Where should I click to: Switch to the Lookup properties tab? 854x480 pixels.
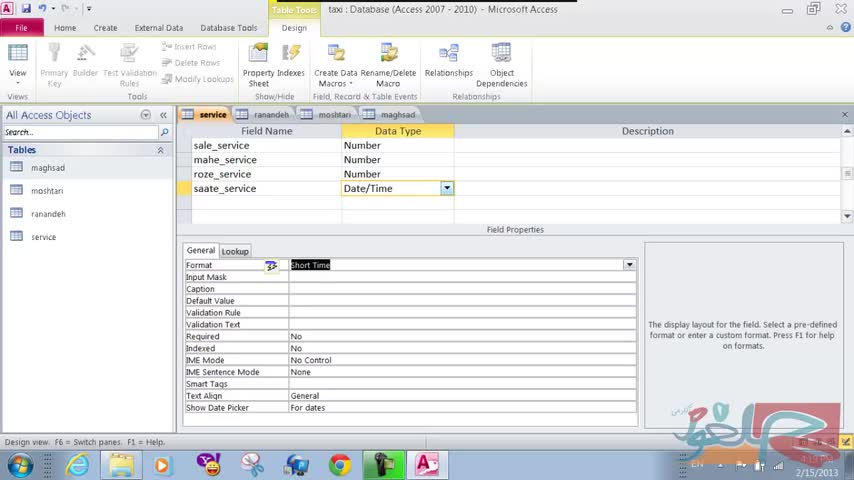[235, 251]
